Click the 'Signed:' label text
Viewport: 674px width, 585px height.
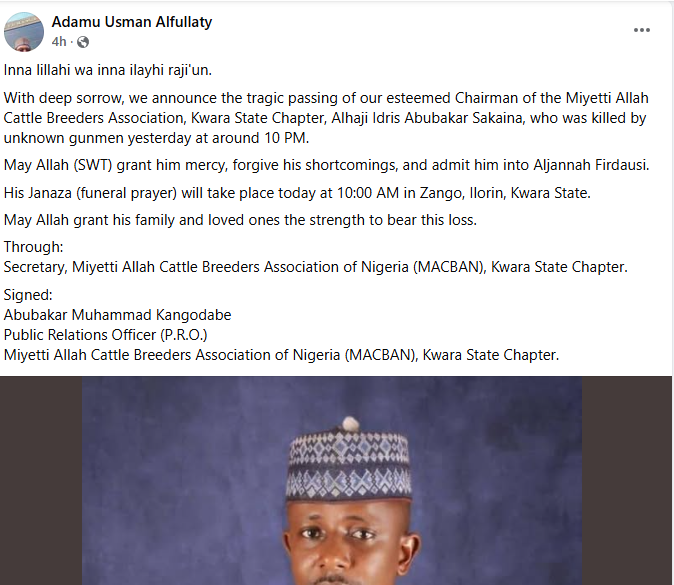tap(28, 295)
